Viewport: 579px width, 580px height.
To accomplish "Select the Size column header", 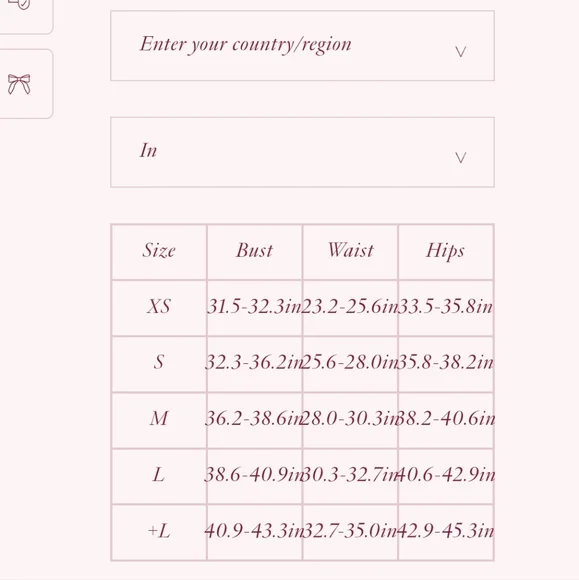I will coord(159,250).
